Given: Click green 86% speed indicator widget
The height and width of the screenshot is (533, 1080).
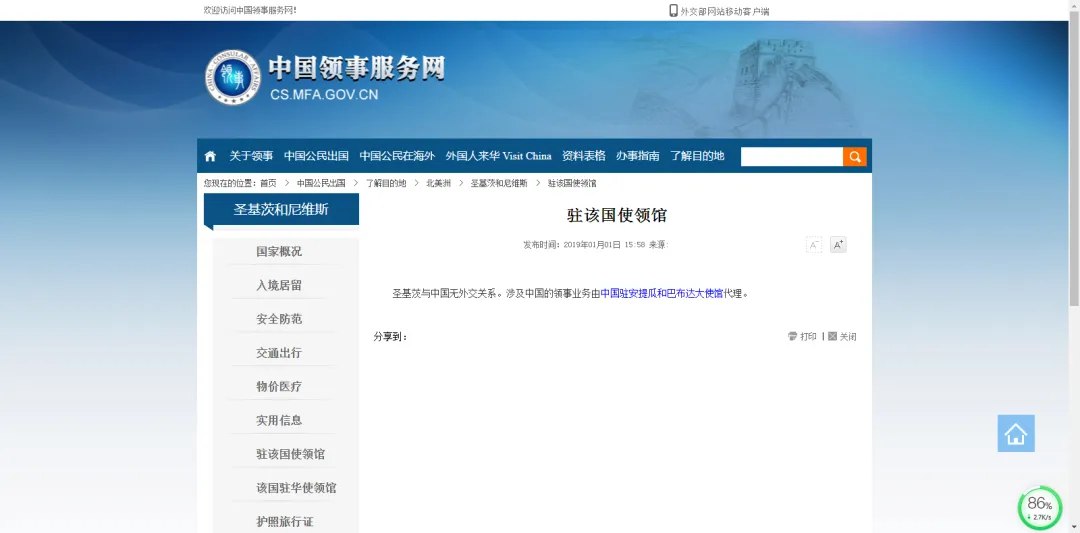Looking at the screenshot, I should pos(1039,508).
